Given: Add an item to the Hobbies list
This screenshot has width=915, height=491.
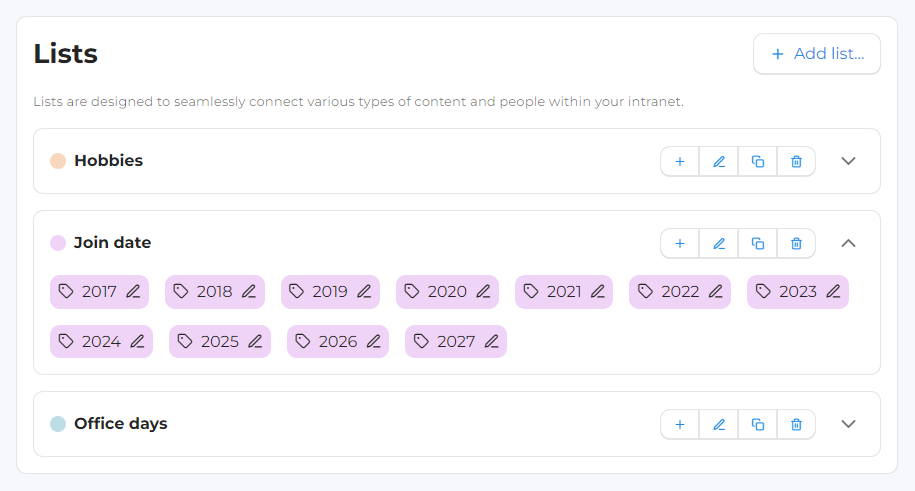Looking at the screenshot, I should point(680,162).
